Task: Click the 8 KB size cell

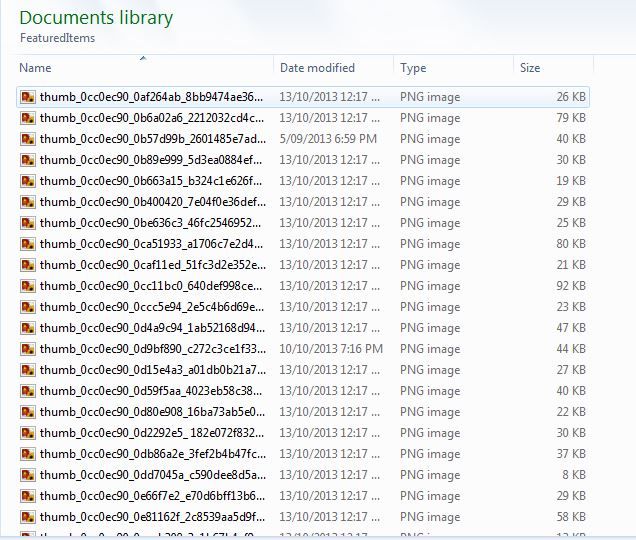Action: point(574,475)
